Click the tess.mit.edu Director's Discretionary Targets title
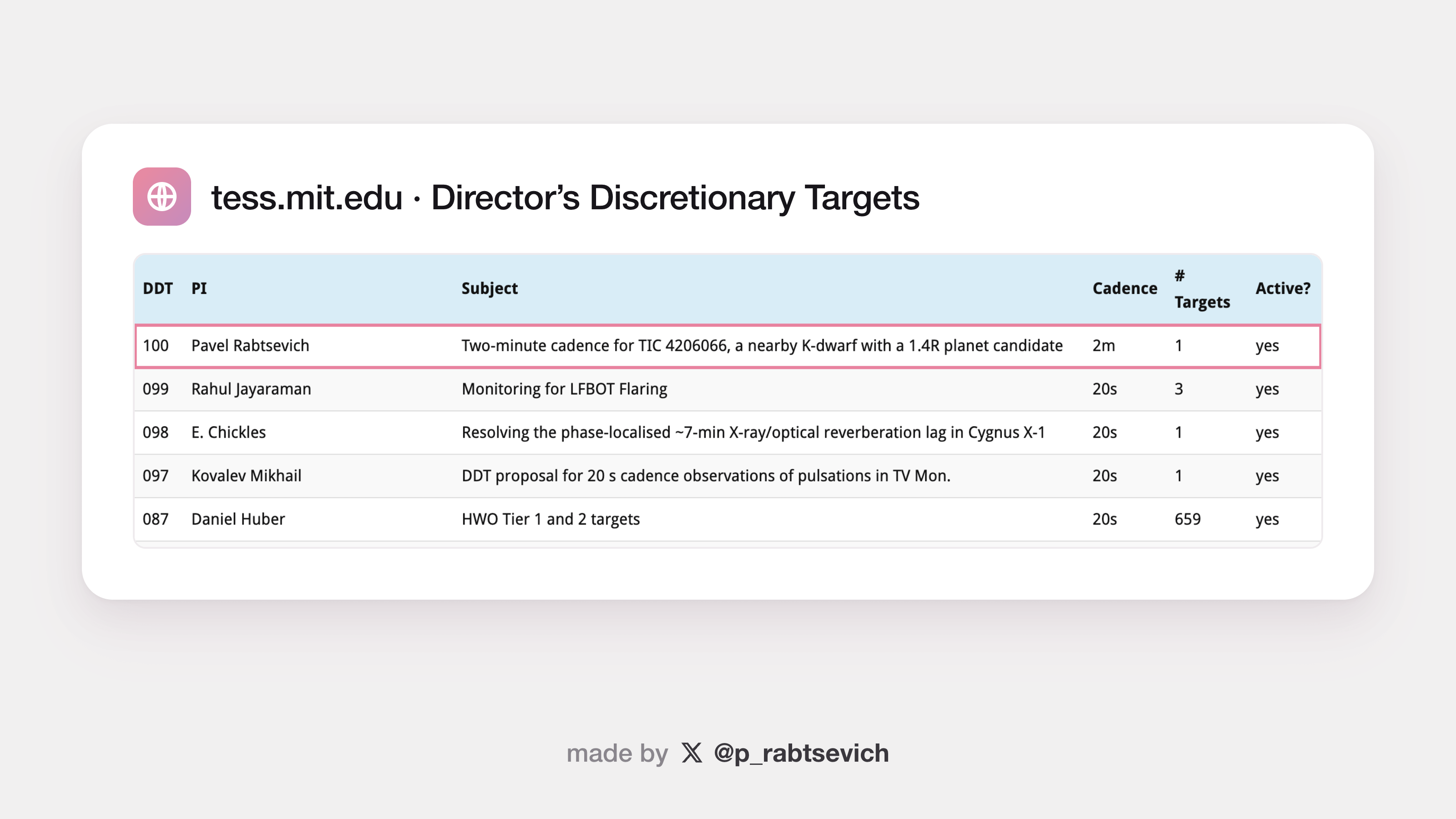Viewport: 1456px width, 819px height. pos(565,198)
